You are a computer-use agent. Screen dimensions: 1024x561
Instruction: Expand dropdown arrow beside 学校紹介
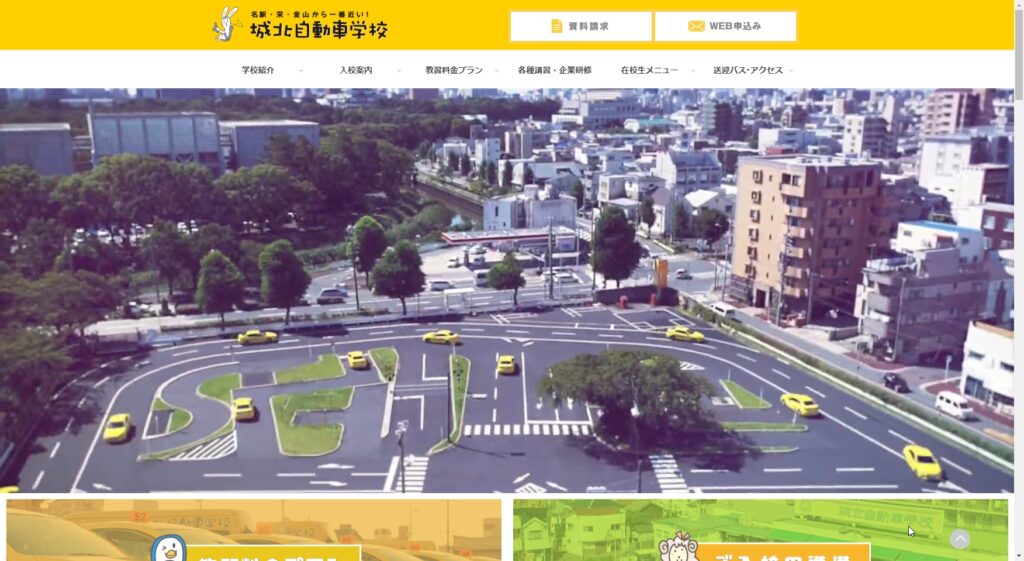pos(301,71)
